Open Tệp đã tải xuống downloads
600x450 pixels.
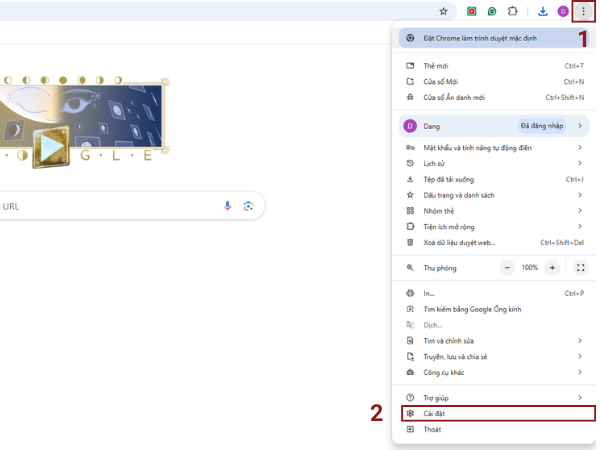494,179
